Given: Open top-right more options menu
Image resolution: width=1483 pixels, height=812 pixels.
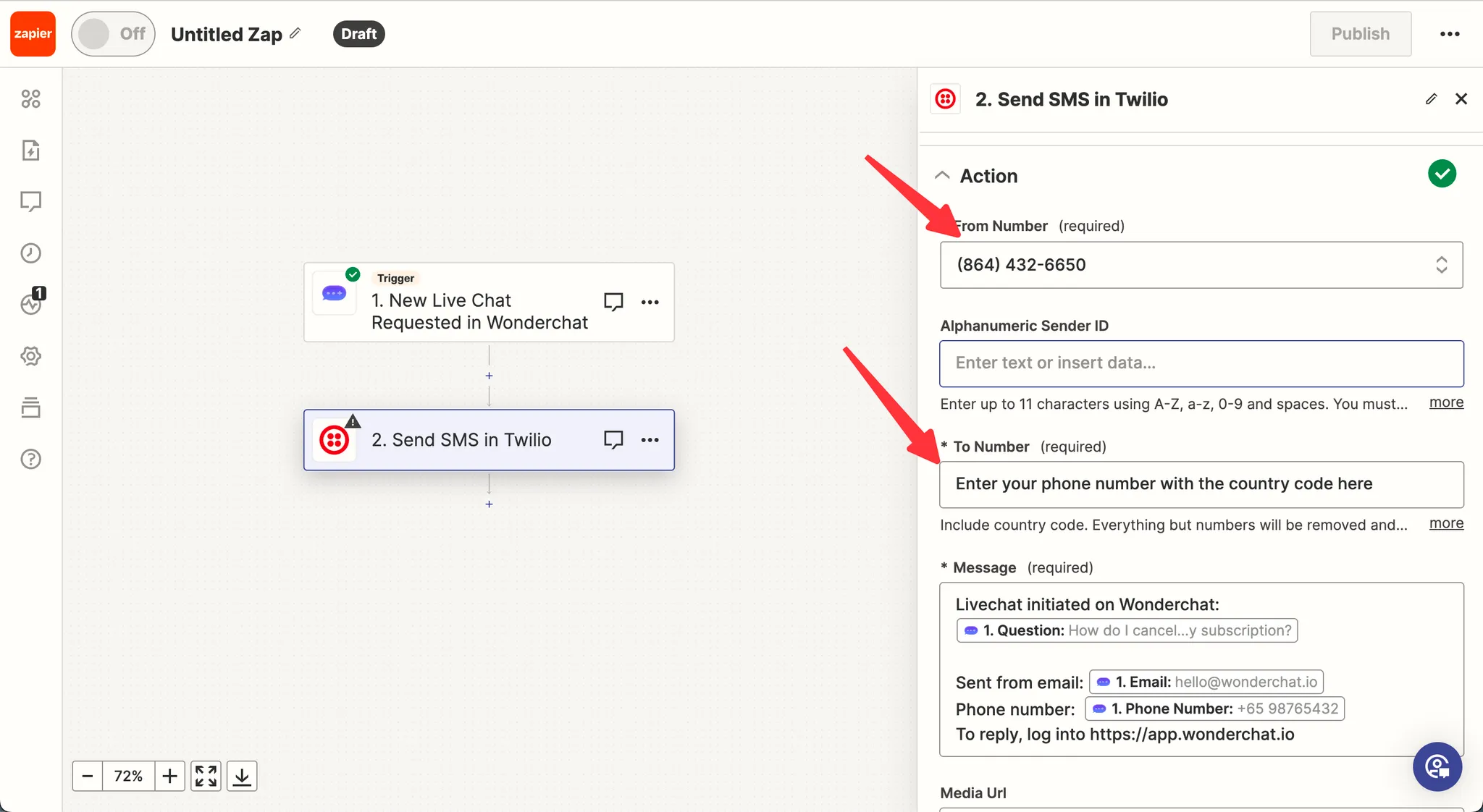Looking at the screenshot, I should 1450,34.
